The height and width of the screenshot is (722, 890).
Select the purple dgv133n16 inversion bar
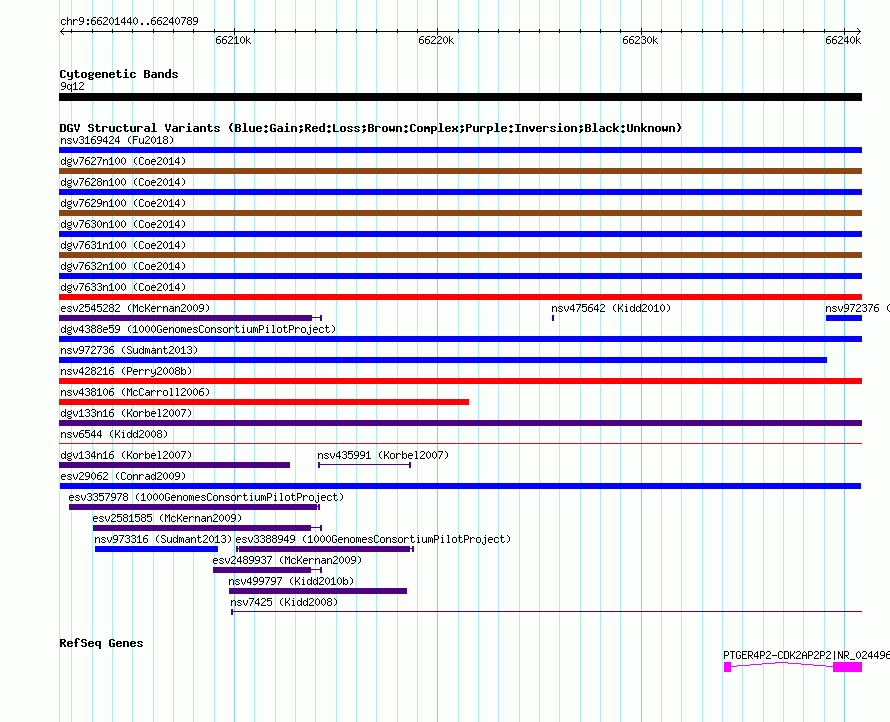(x=460, y=423)
